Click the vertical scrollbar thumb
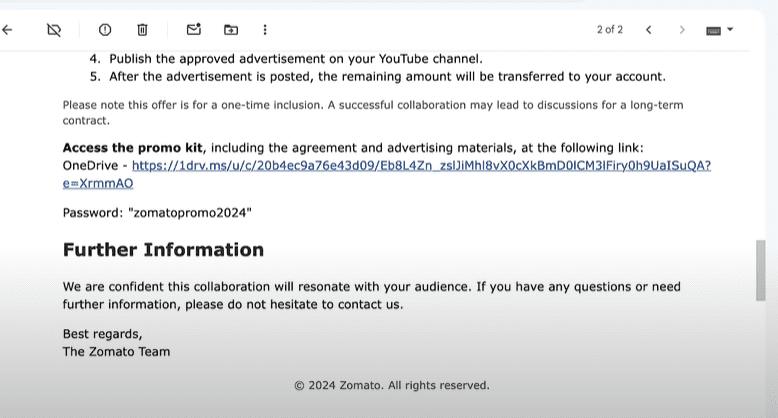The width and height of the screenshot is (778, 418). (x=760, y=270)
